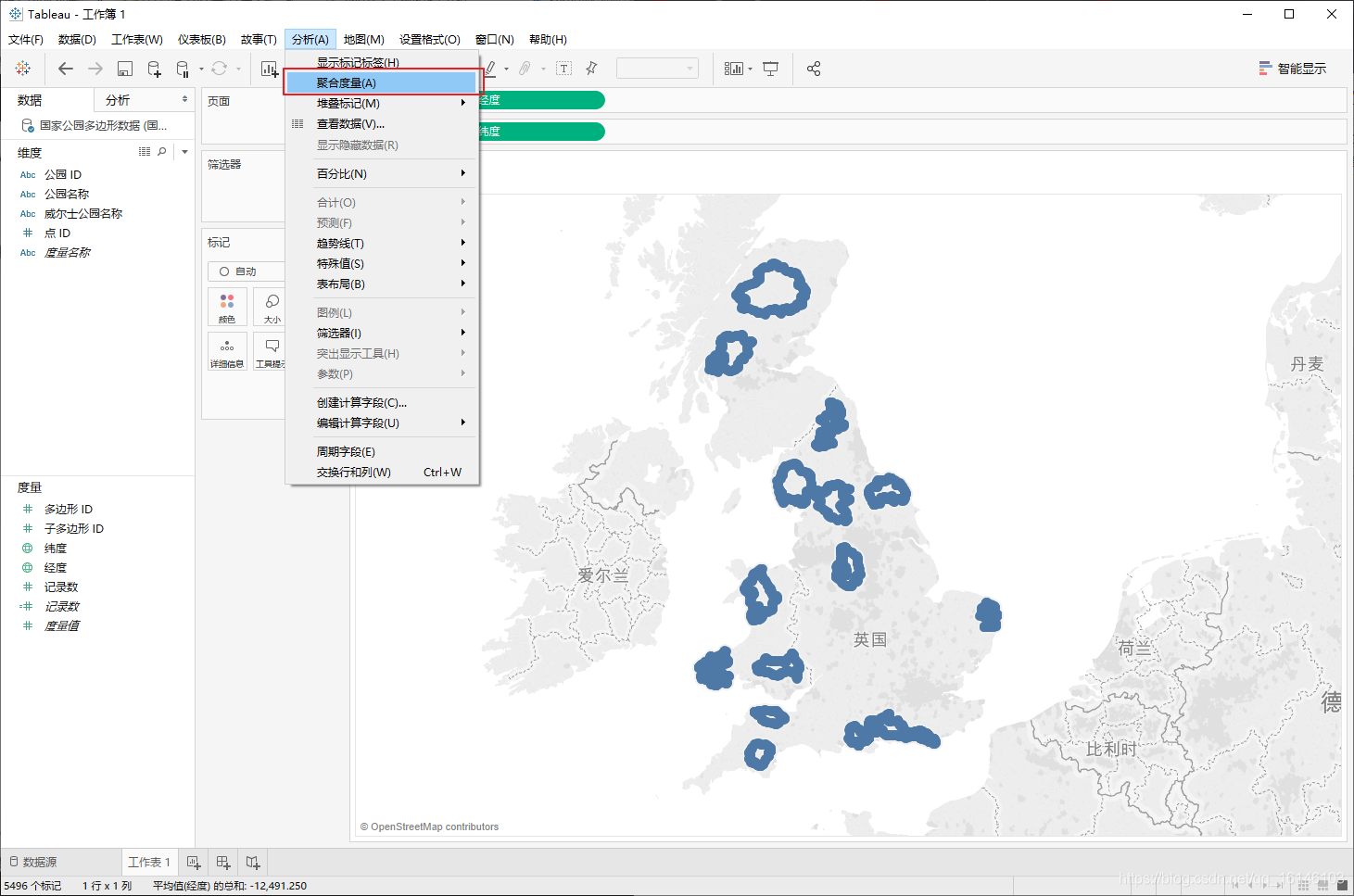Open the 地图(M) menu
This screenshot has width=1354, height=896.
point(364,39)
